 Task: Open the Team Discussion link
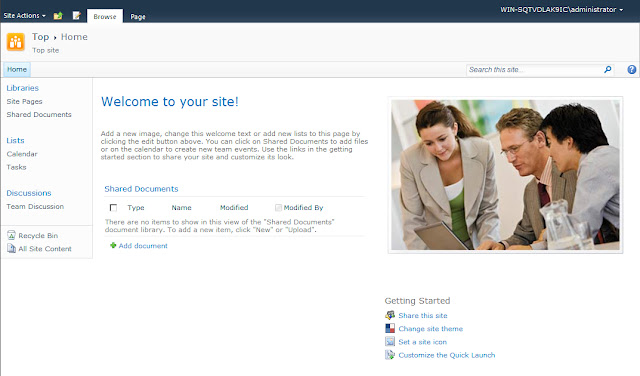pyautogui.click(x=35, y=206)
